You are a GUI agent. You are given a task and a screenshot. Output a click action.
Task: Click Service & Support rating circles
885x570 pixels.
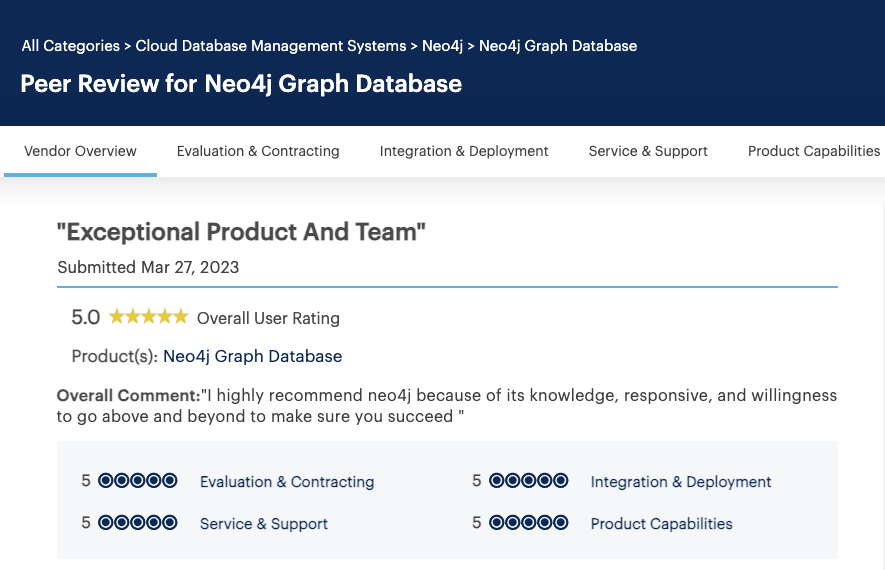138,523
